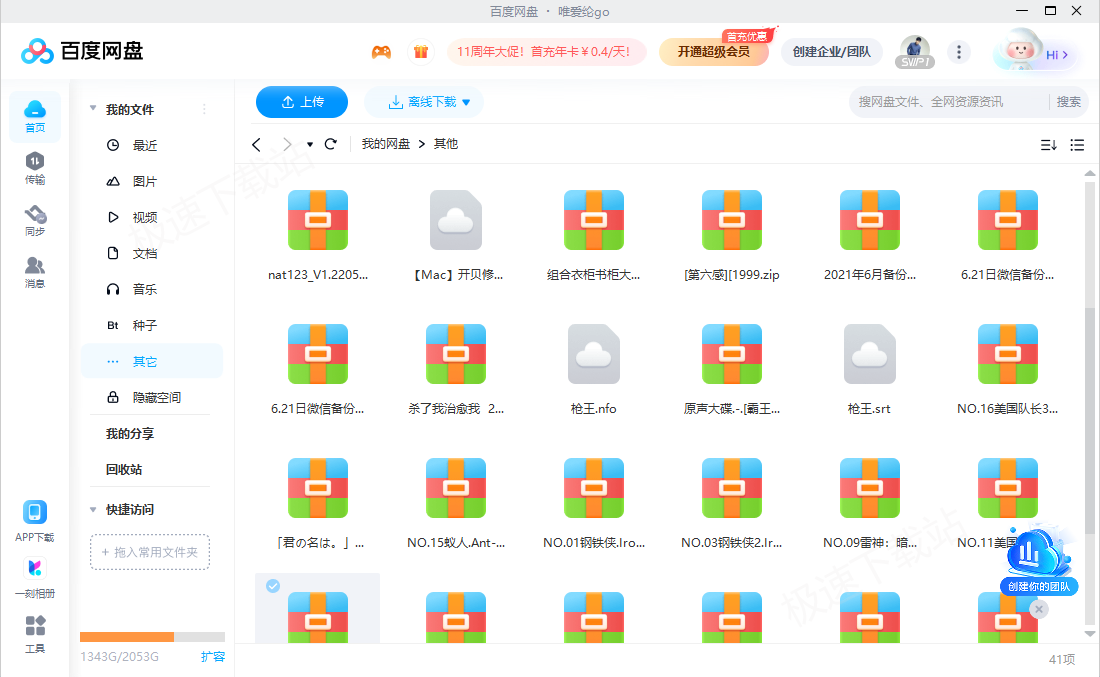Click the 搜索 search button
Screen dimensions: 1100x677
click(1068, 102)
